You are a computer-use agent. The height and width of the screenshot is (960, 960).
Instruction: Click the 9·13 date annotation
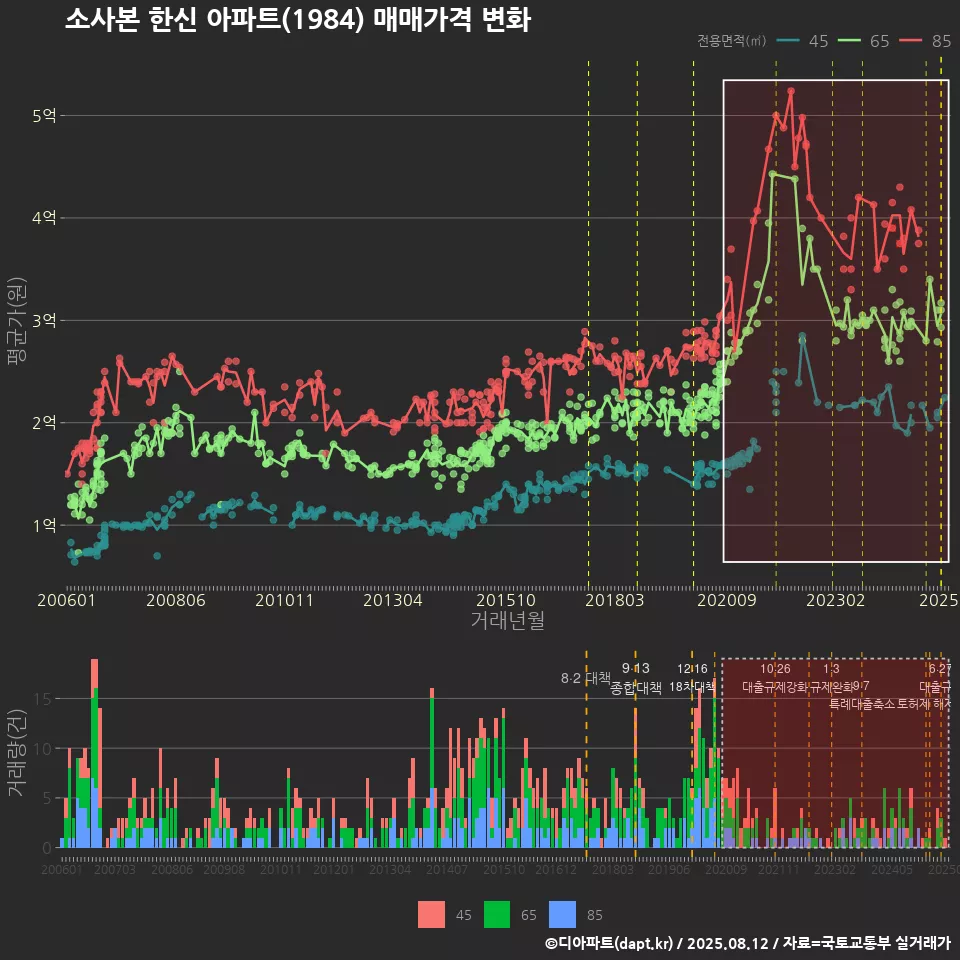[x=636, y=669]
